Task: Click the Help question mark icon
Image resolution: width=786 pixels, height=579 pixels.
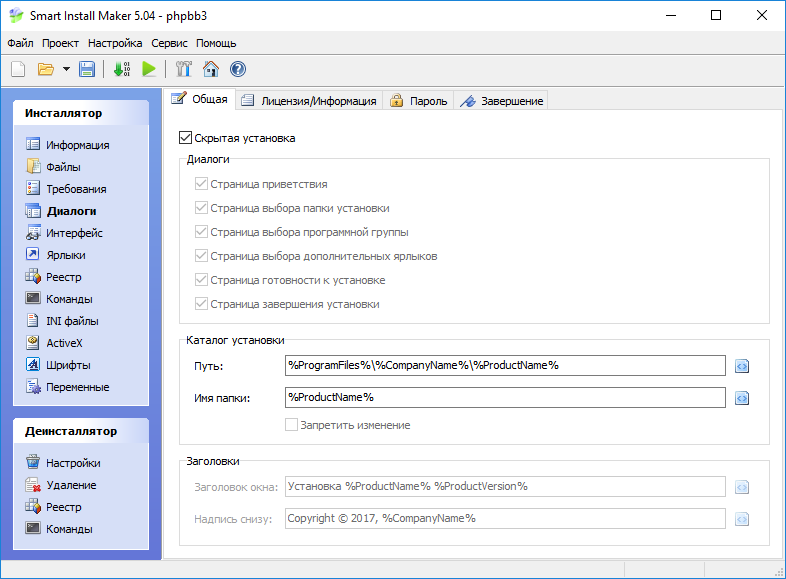Action: click(238, 69)
